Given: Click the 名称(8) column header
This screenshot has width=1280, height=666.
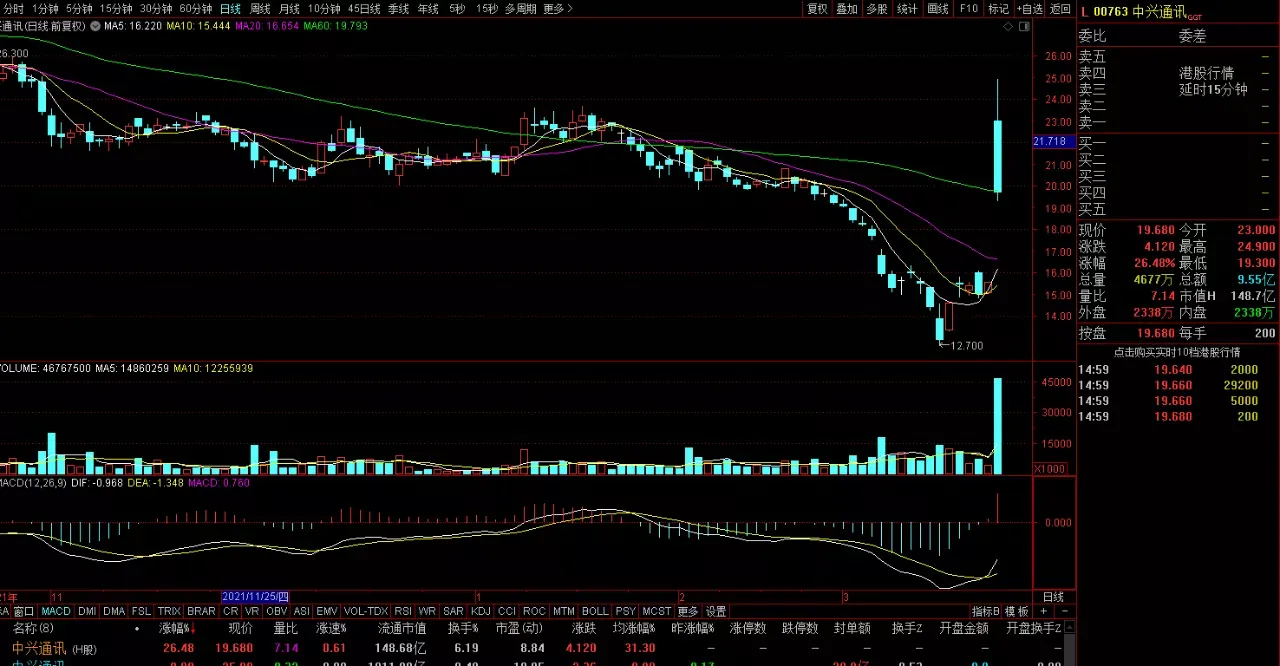Looking at the screenshot, I should (x=33, y=628).
